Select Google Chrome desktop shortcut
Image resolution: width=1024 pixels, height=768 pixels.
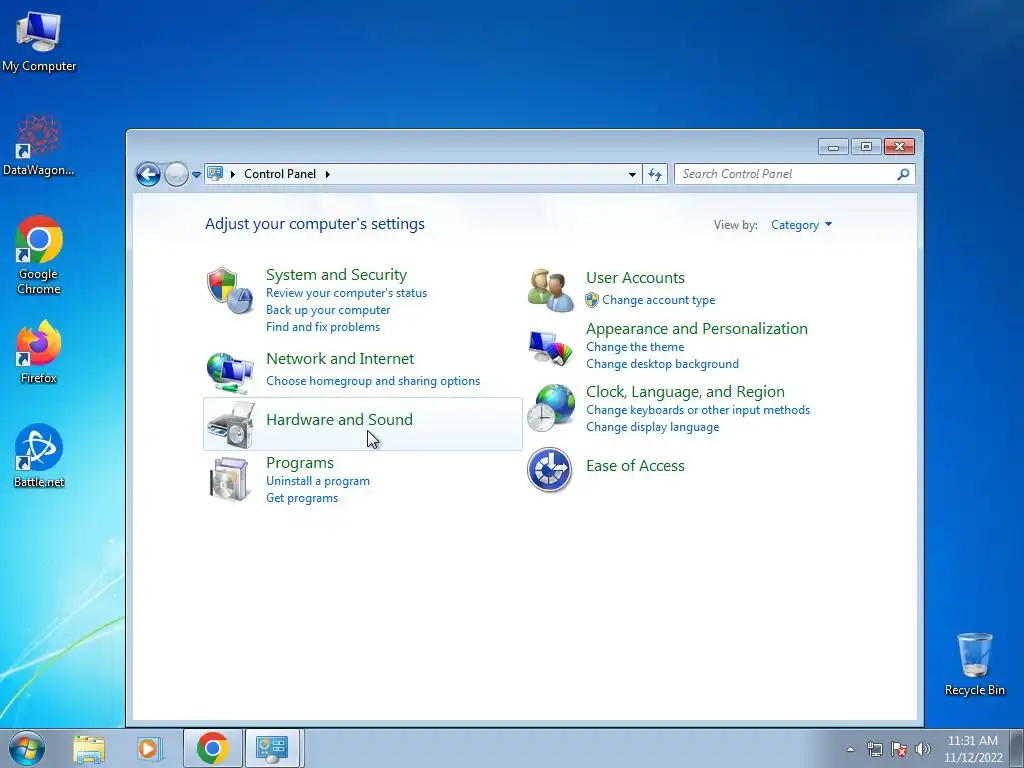(x=39, y=255)
